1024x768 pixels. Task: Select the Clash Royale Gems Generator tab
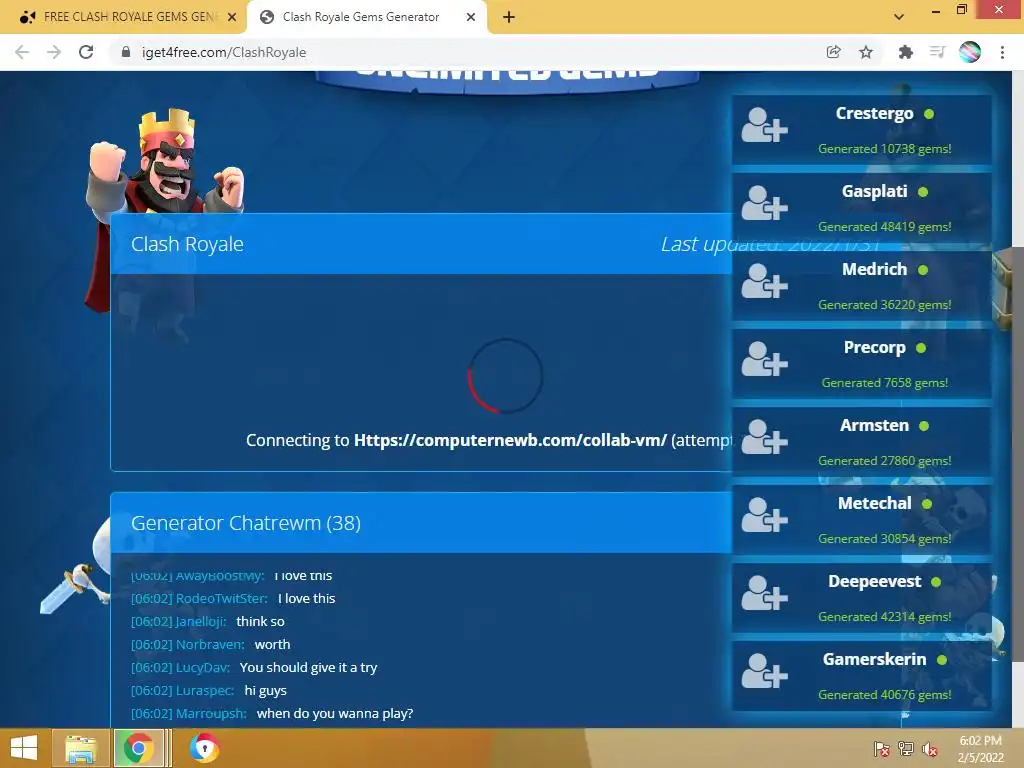[367, 17]
